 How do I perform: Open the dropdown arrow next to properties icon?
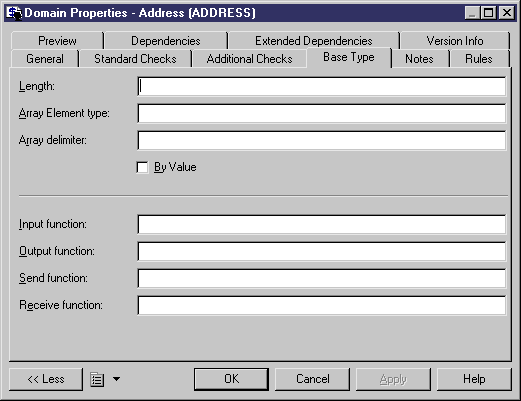point(116,379)
